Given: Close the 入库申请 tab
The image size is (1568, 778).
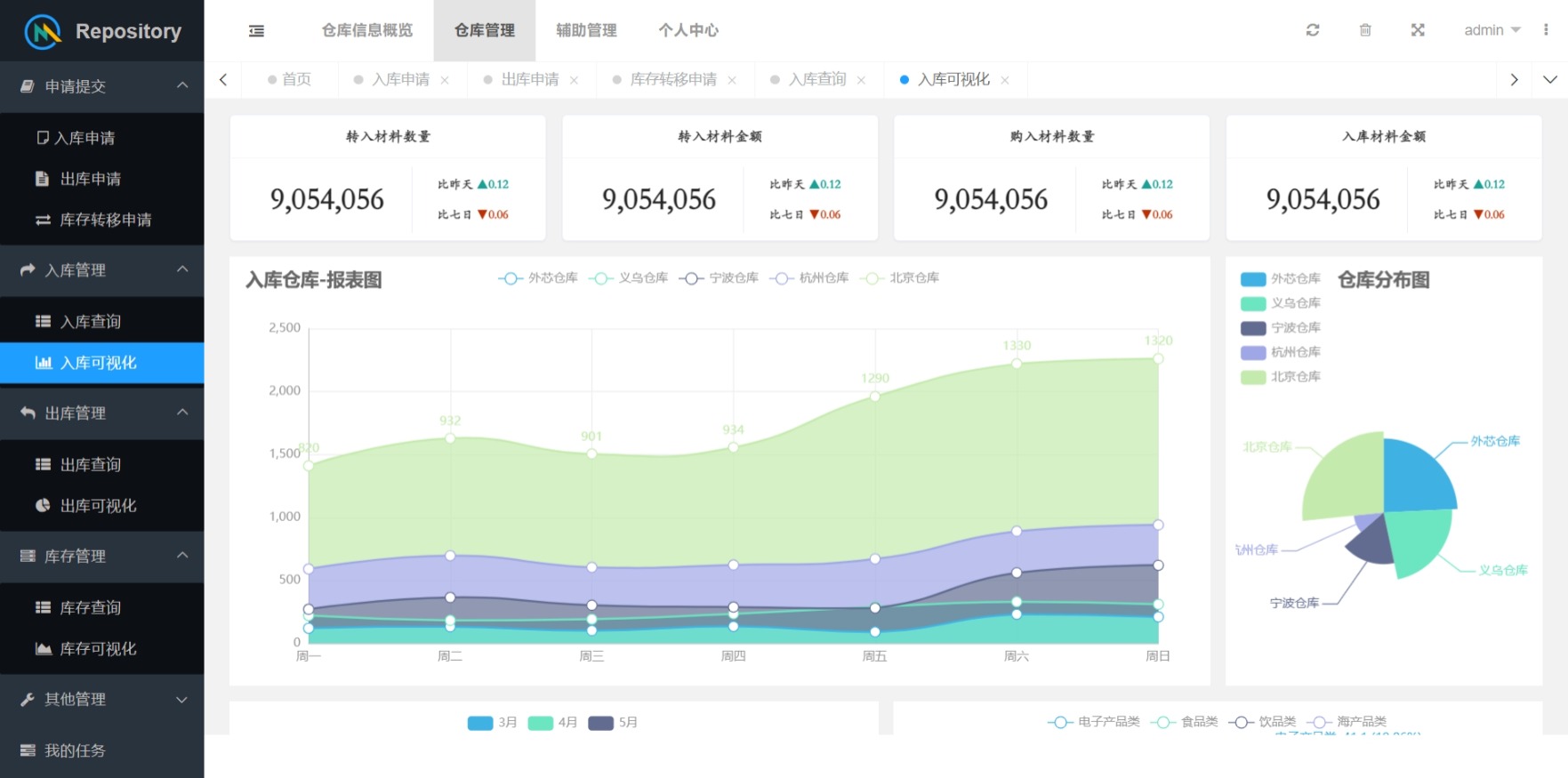Looking at the screenshot, I should (x=445, y=80).
